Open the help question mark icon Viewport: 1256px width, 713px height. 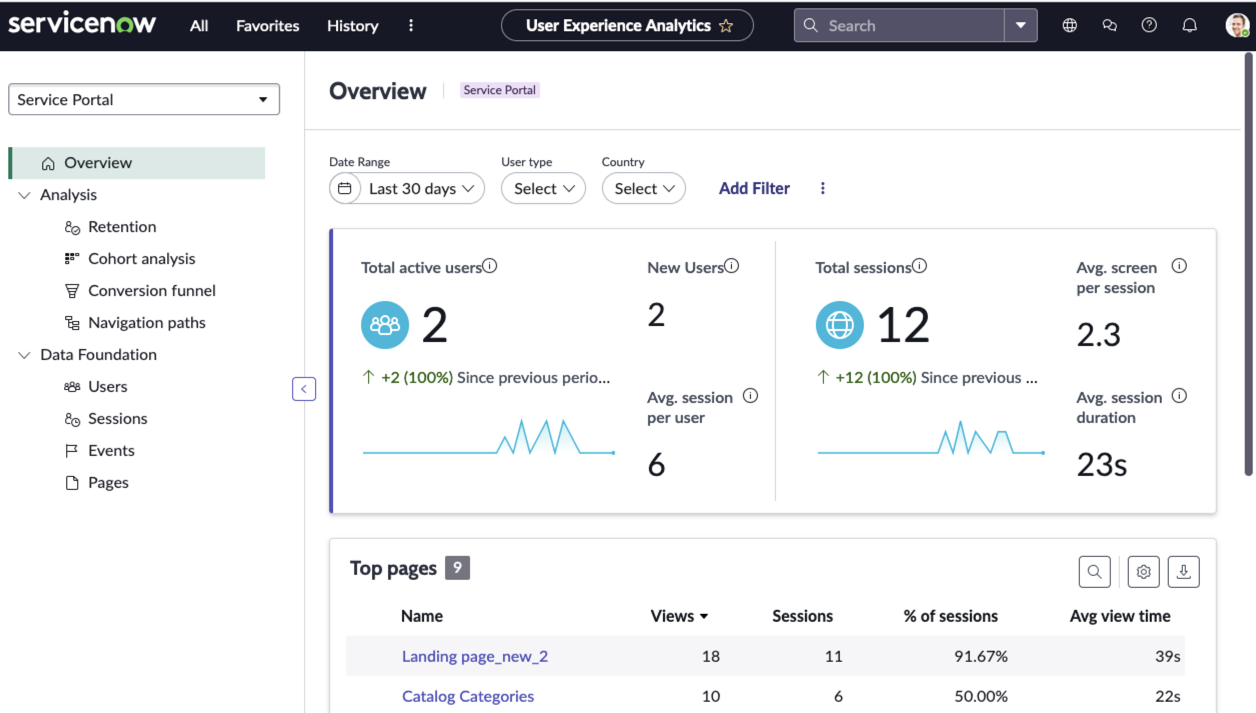click(x=1149, y=26)
